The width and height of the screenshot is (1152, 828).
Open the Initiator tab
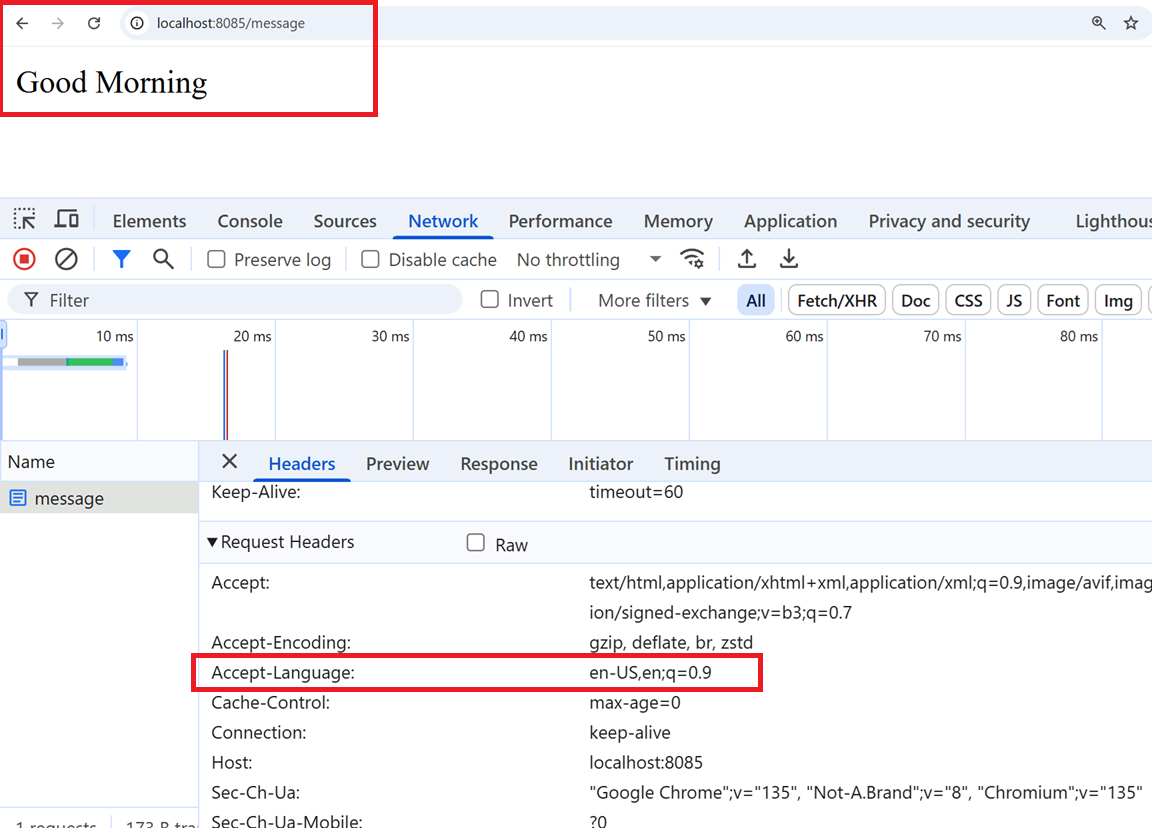[600, 464]
